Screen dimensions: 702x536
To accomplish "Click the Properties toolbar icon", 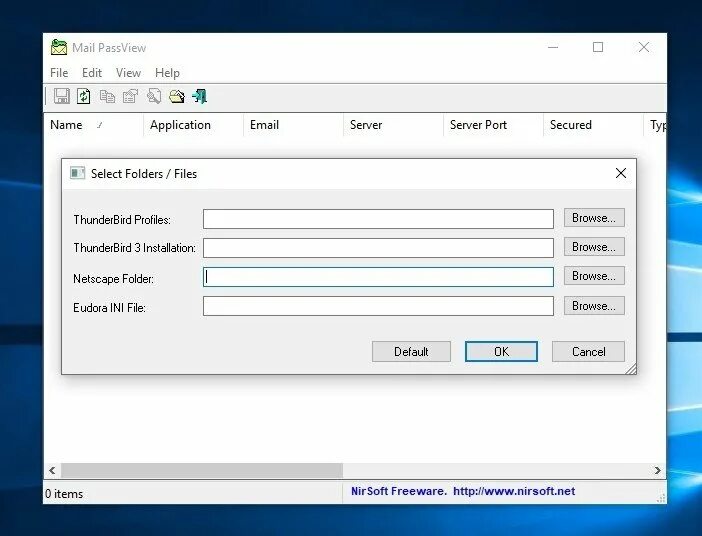I will point(130,96).
